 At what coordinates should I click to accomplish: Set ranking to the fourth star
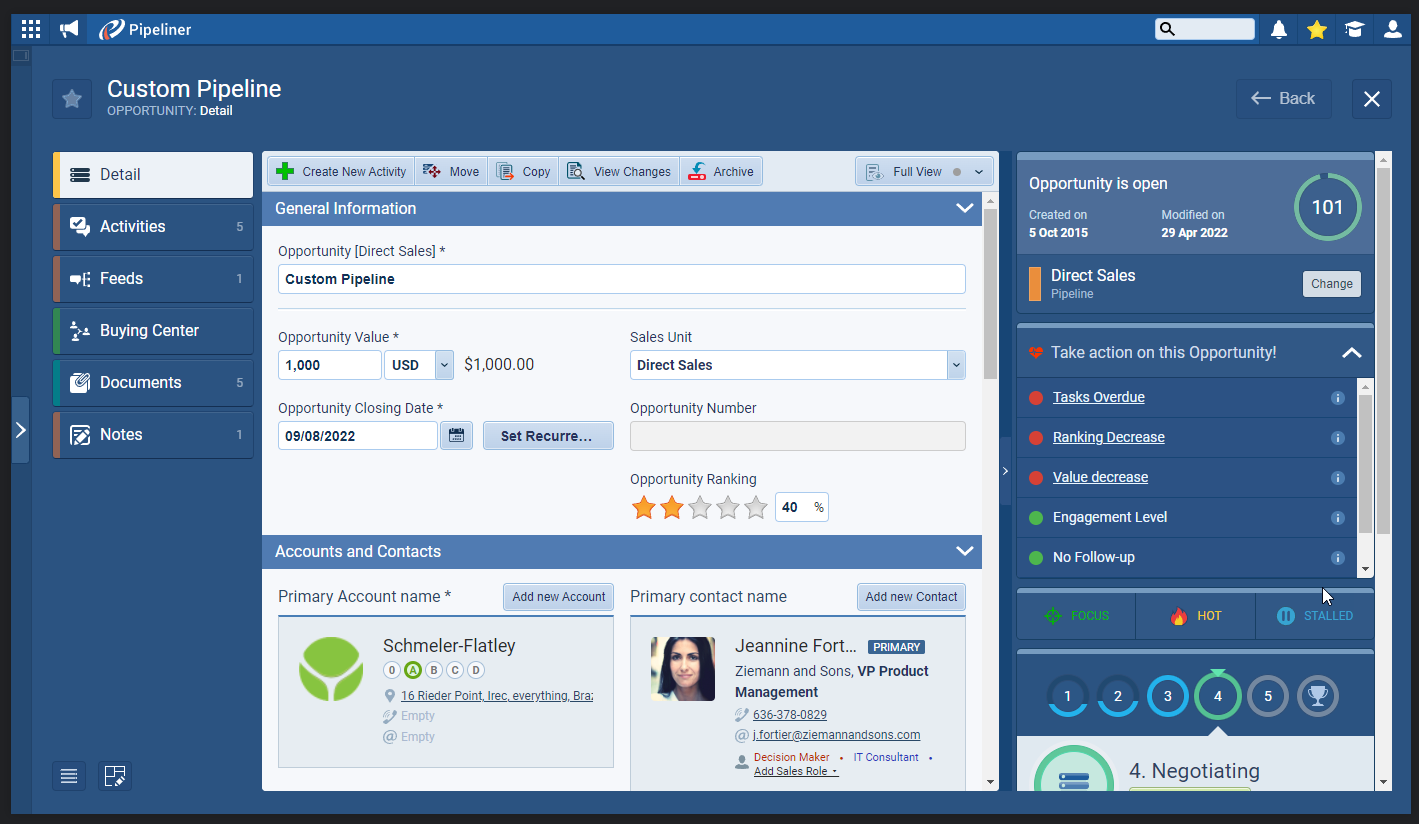pyautogui.click(x=728, y=508)
